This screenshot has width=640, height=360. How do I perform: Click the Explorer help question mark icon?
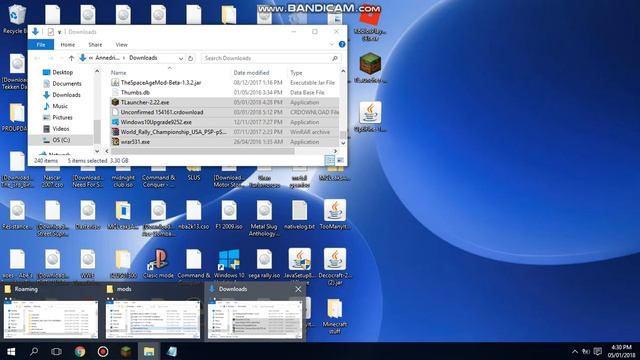click(342, 44)
